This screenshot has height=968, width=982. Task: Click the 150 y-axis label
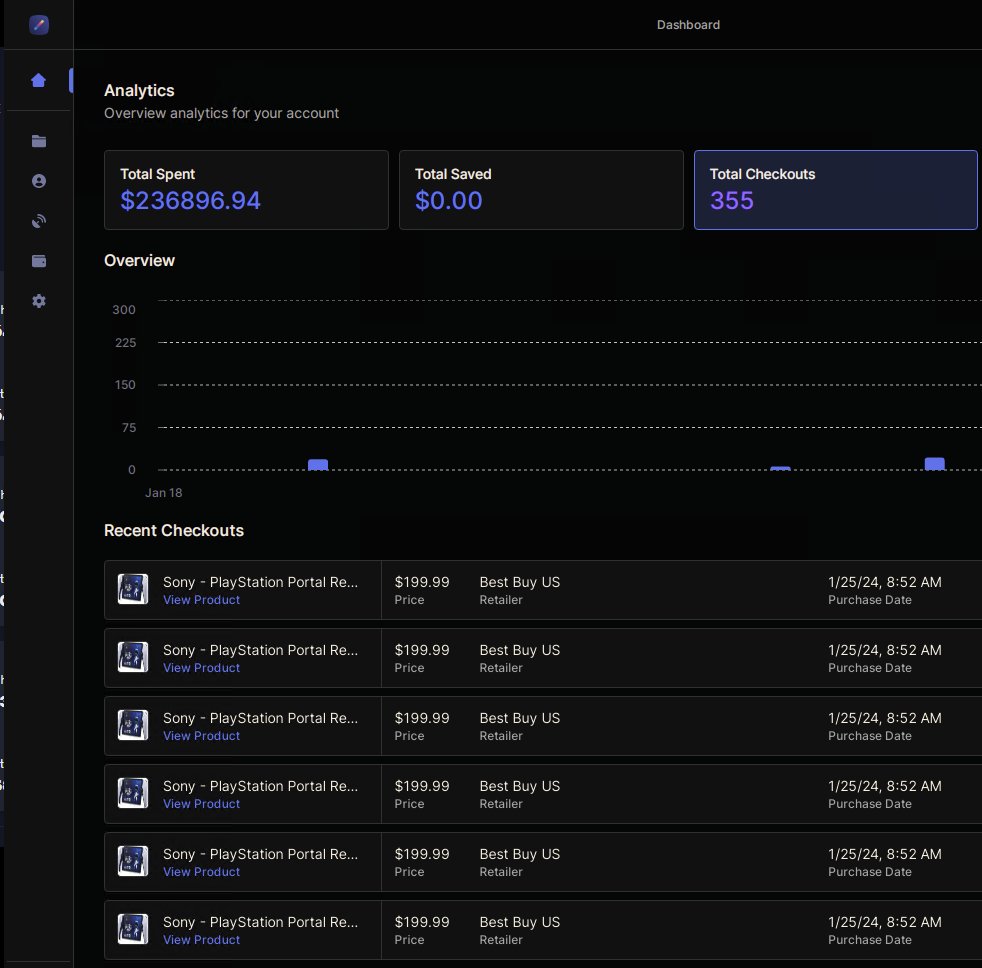coord(125,385)
